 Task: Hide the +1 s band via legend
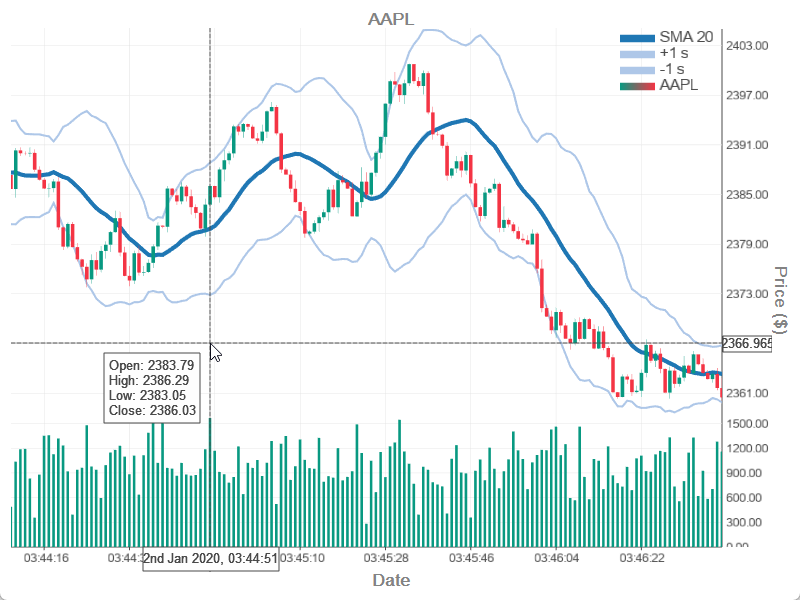coord(674,53)
